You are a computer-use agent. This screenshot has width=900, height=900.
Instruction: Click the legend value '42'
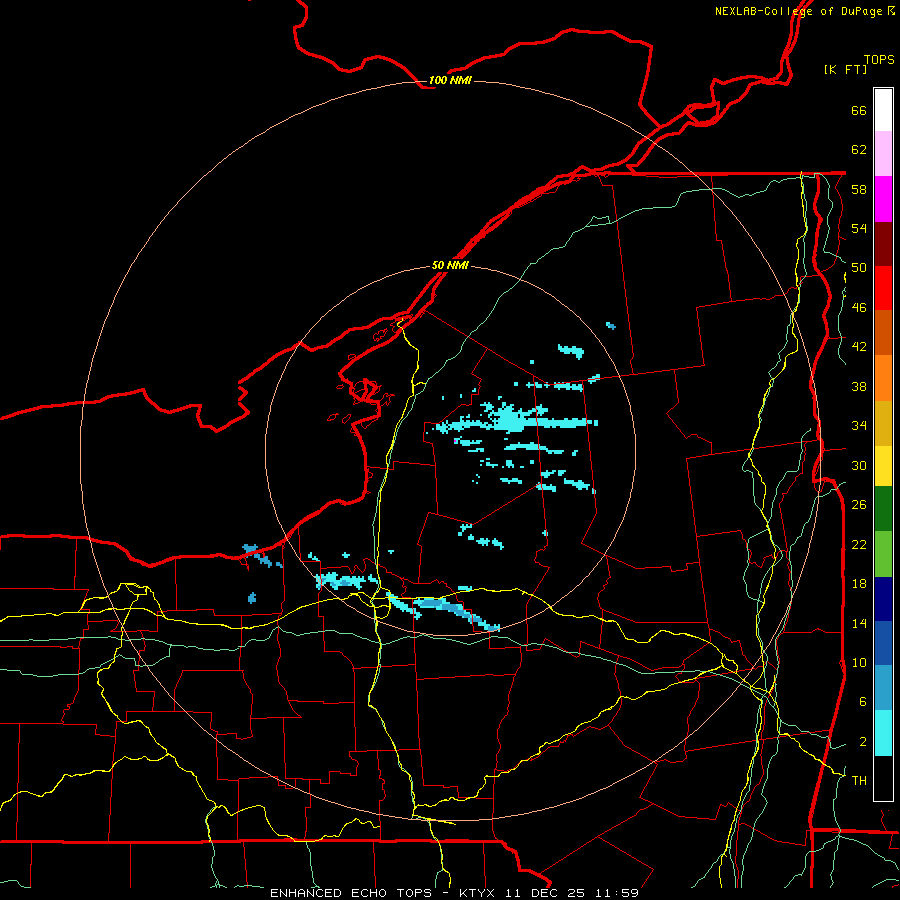click(x=859, y=347)
